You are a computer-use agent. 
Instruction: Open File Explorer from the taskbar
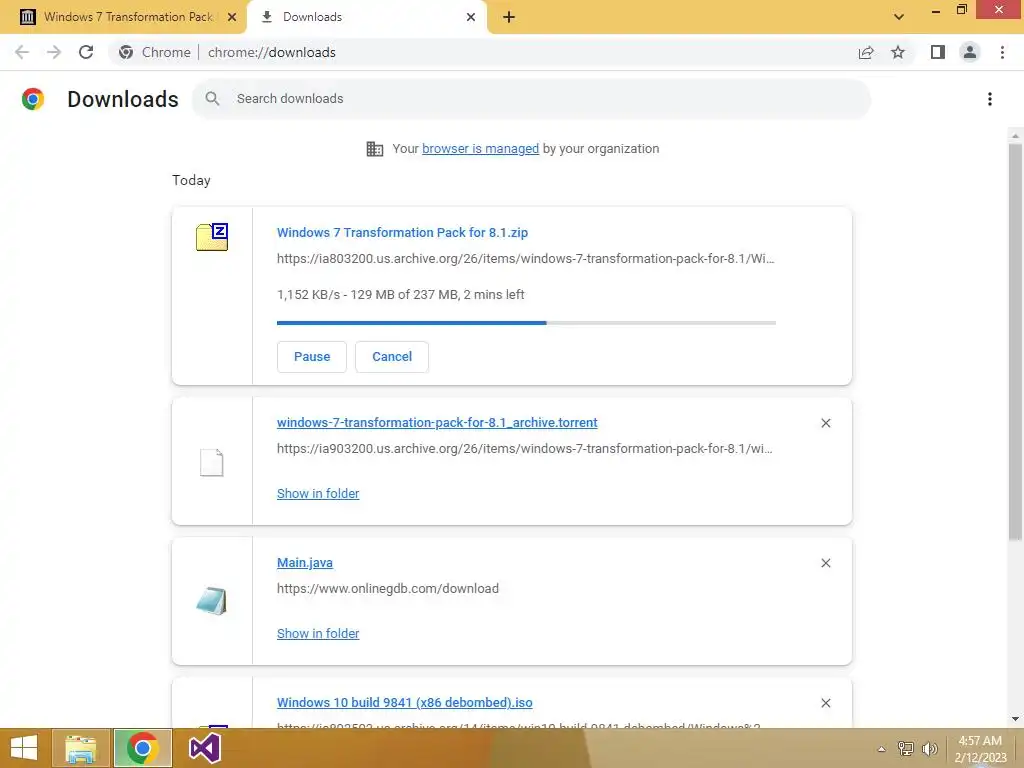(81, 748)
